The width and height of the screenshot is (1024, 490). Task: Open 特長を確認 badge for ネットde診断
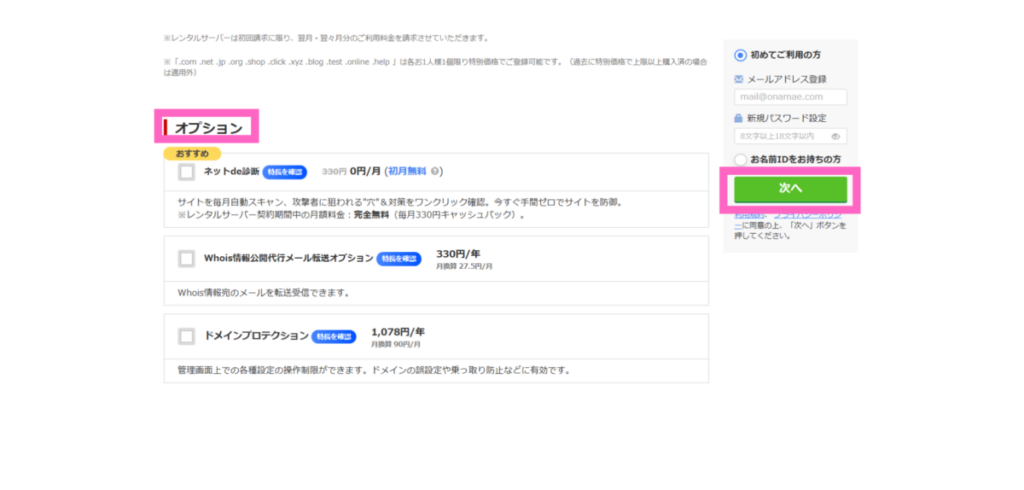coord(284,172)
